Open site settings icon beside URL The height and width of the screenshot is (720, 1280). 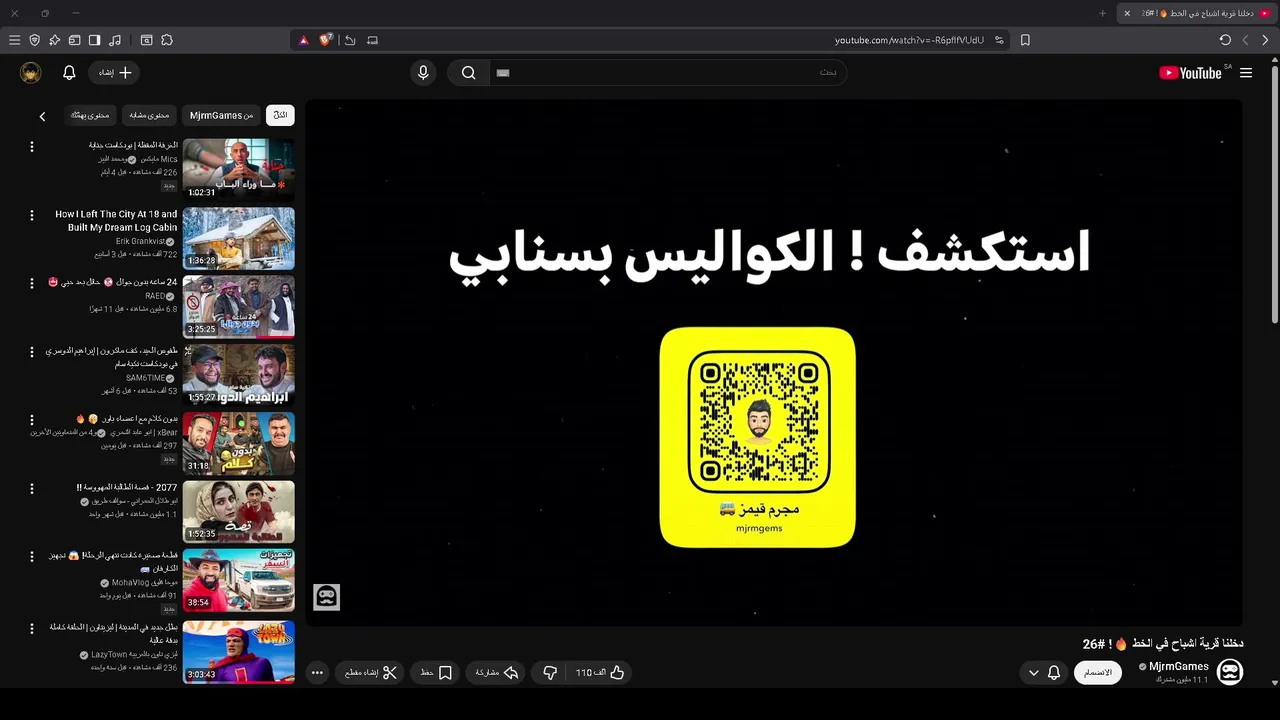[999, 40]
